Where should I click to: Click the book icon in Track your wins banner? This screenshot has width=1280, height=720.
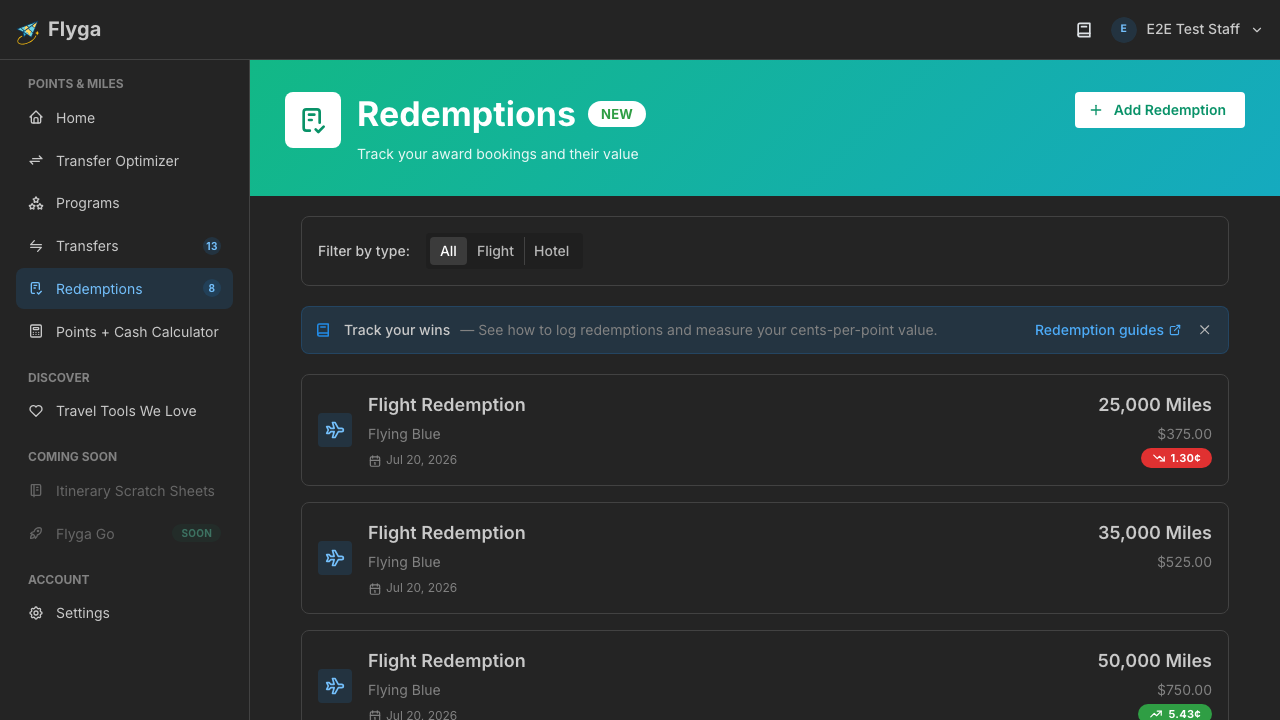click(x=323, y=330)
